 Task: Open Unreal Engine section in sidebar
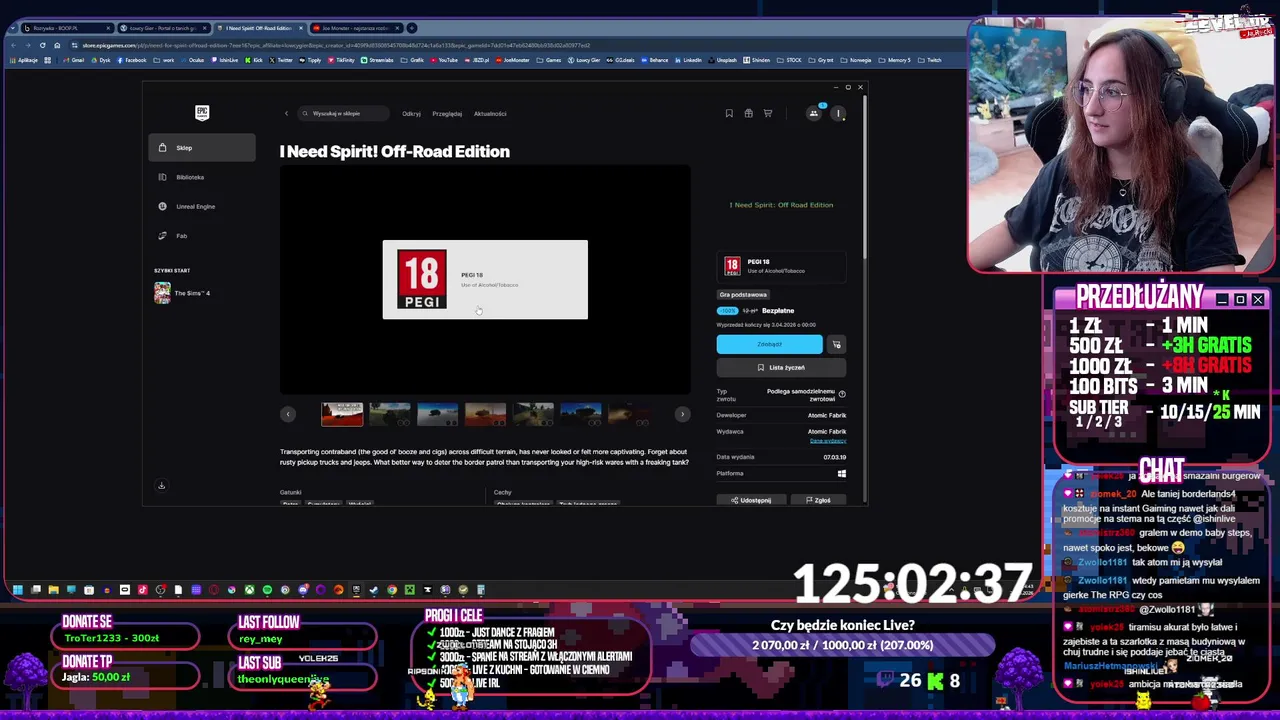[202, 206]
